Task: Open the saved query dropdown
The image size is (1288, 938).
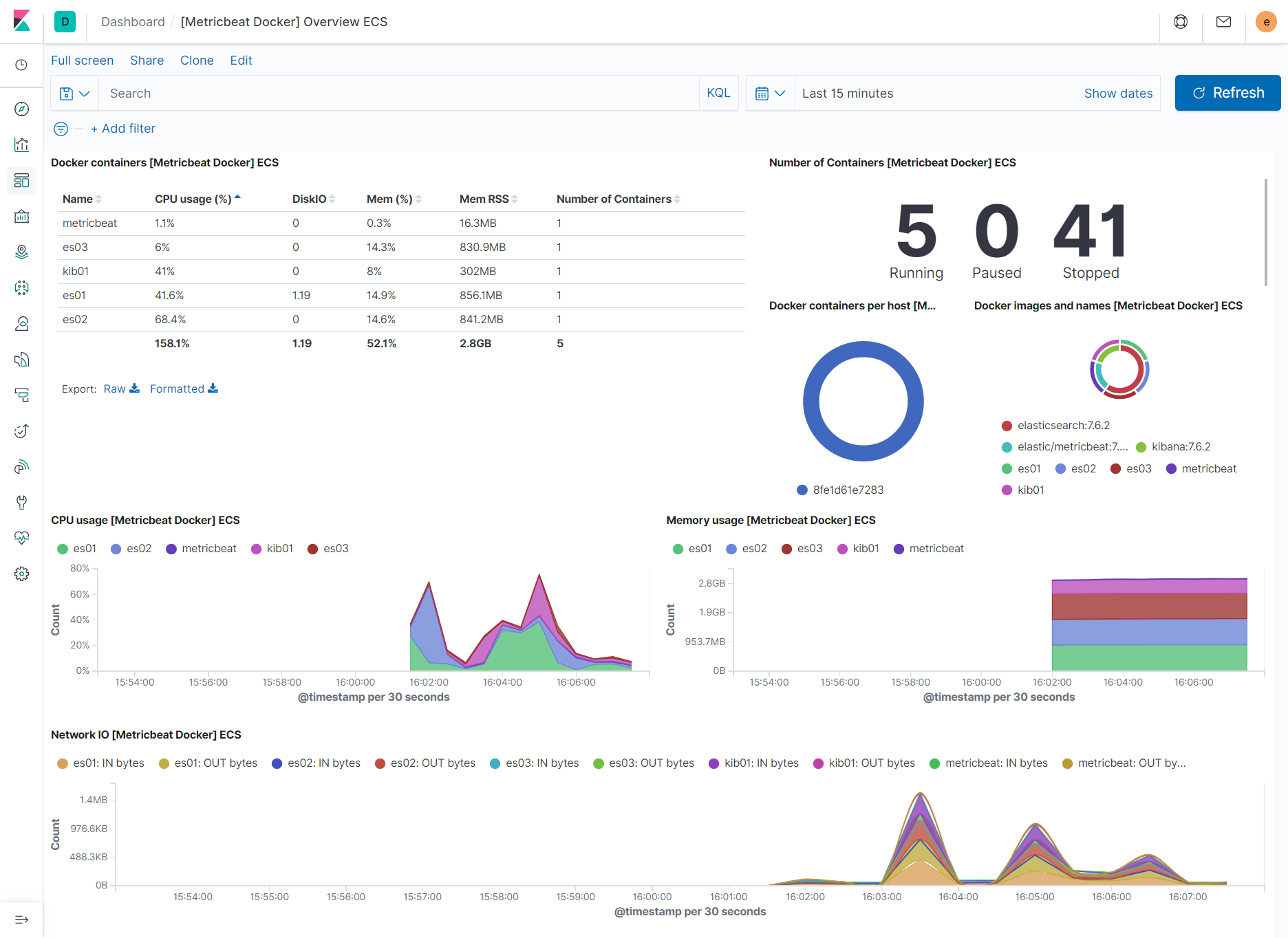Action: click(x=75, y=94)
